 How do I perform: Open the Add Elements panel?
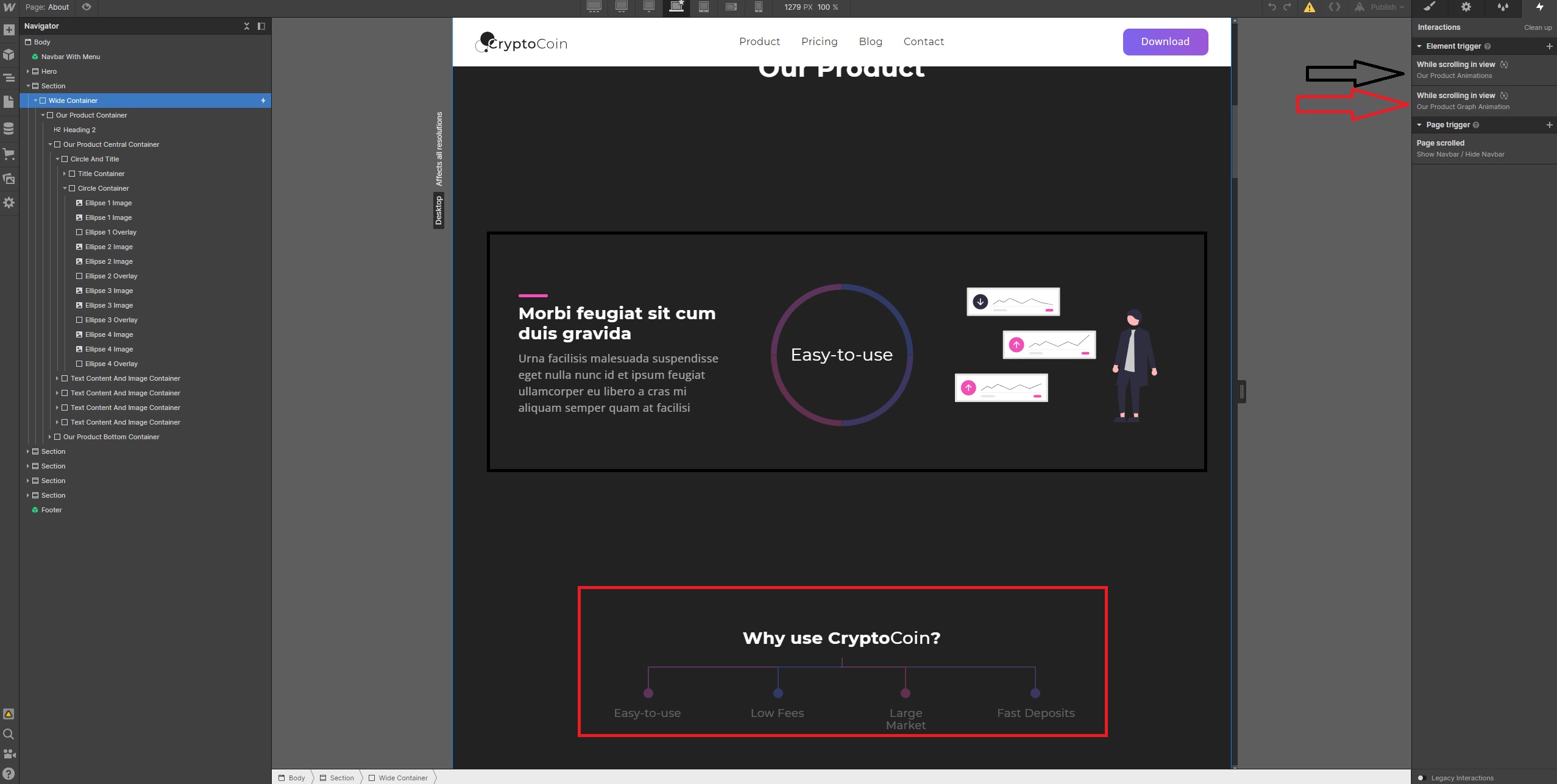(x=9, y=30)
